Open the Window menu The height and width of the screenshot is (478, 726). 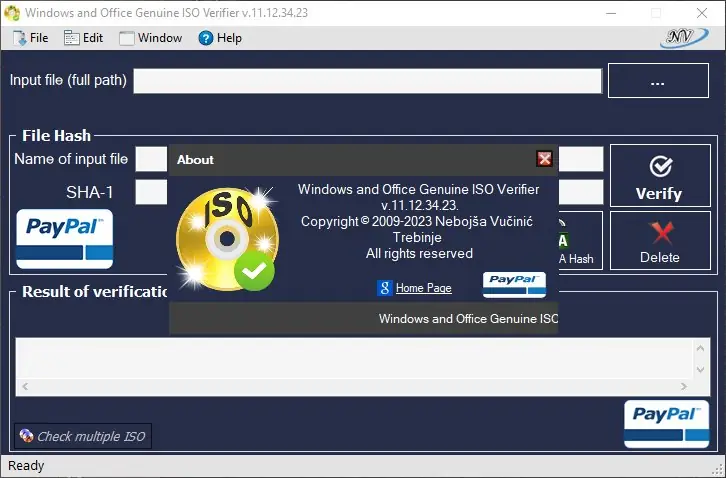[x=150, y=38]
